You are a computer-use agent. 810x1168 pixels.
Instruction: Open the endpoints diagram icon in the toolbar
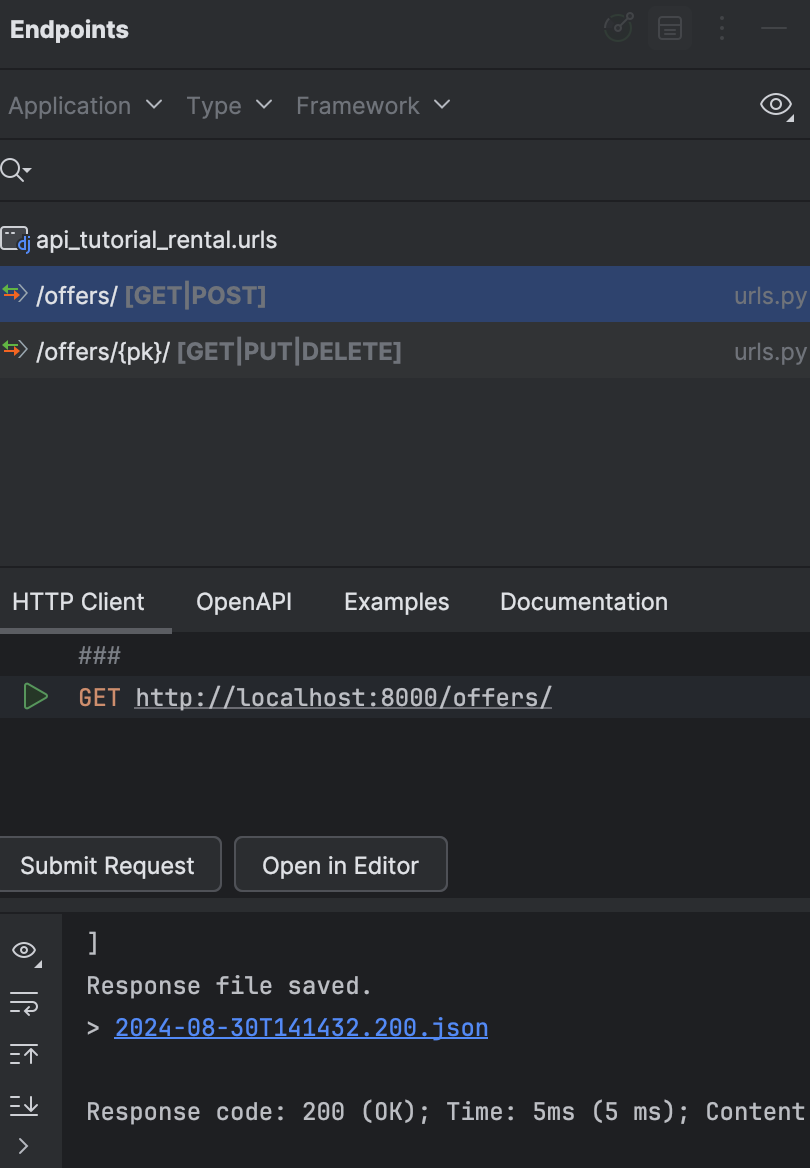[617, 28]
